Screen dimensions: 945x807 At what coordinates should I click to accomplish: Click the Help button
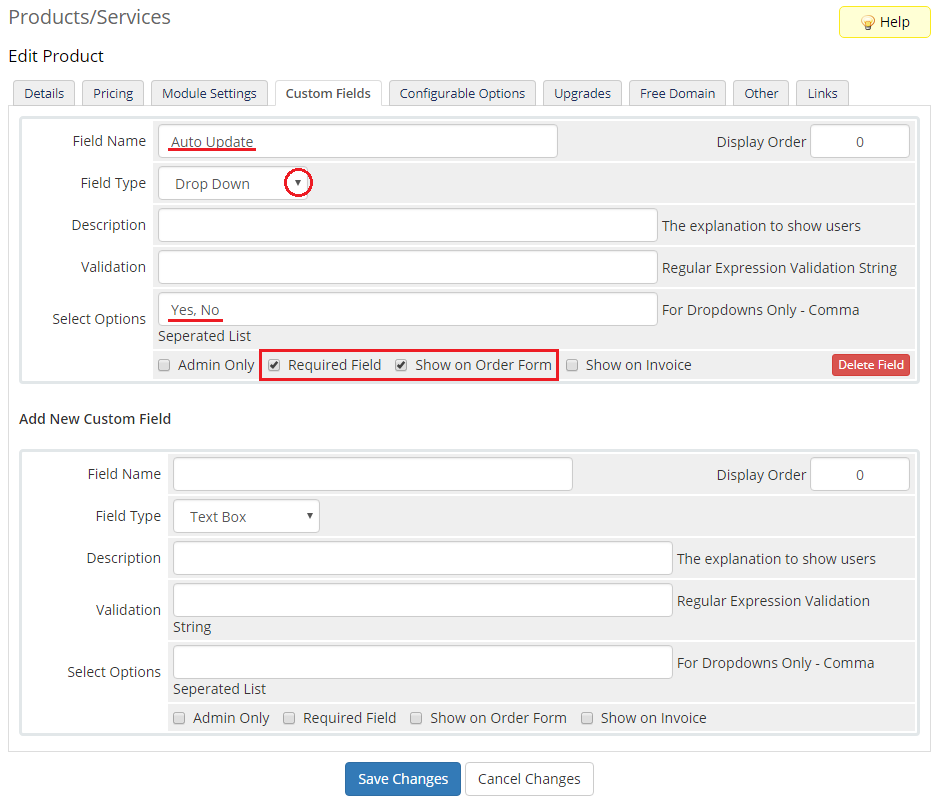pos(885,22)
